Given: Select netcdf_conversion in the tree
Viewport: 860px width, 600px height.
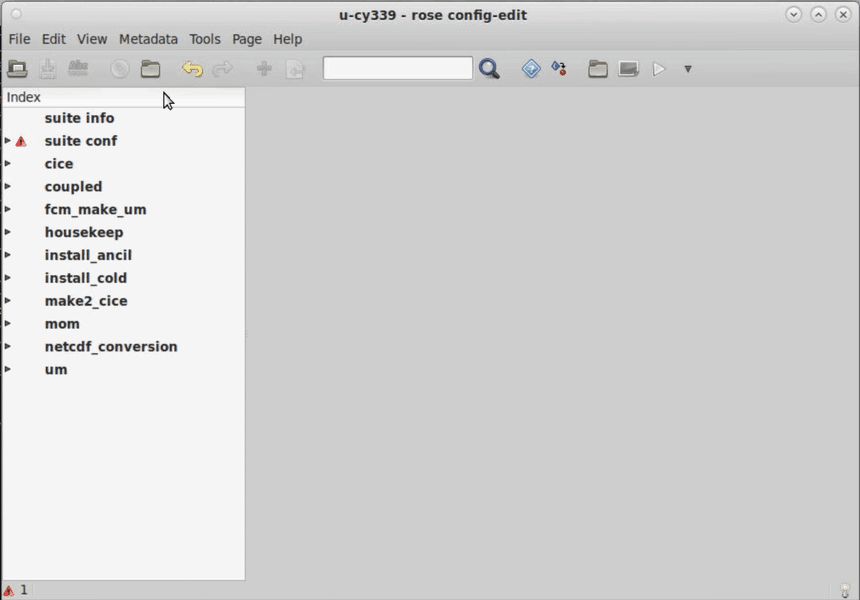Looking at the screenshot, I should tap(110, 347).
